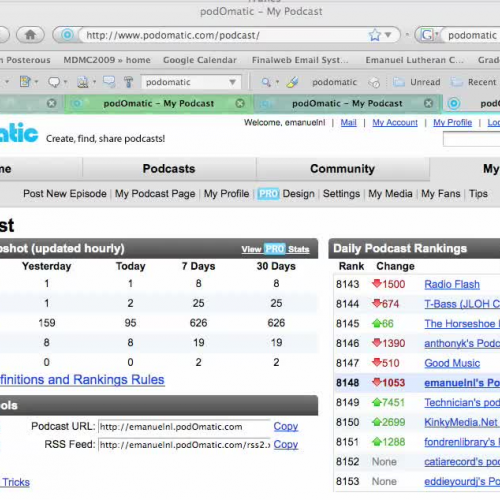Open the Emanuel Lutheran C... bookmark
This screenshot has height=500, width=500.
414,60
